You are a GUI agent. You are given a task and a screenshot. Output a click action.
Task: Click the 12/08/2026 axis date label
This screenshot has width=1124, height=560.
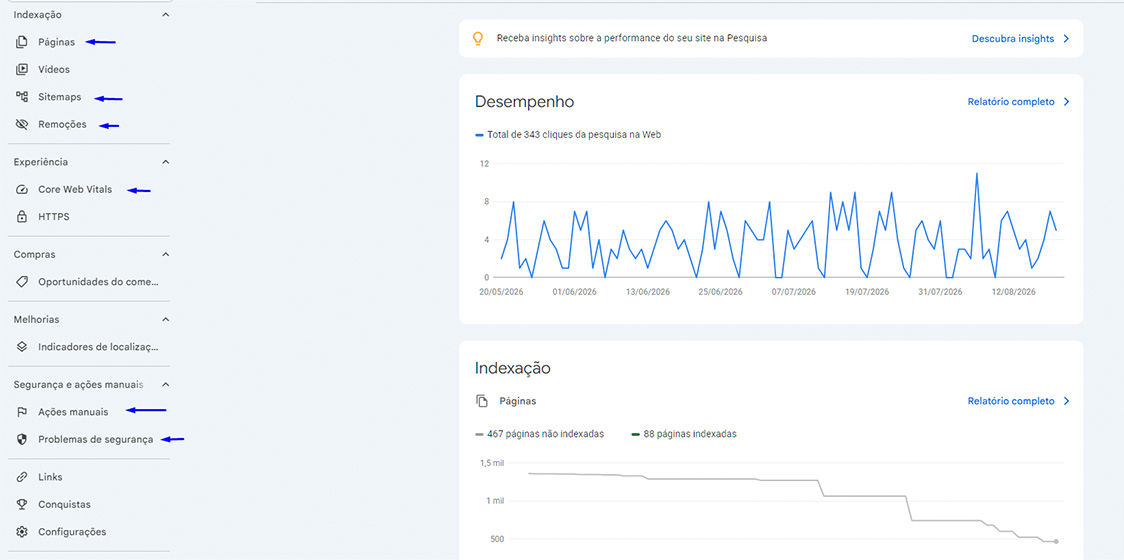1013,293
